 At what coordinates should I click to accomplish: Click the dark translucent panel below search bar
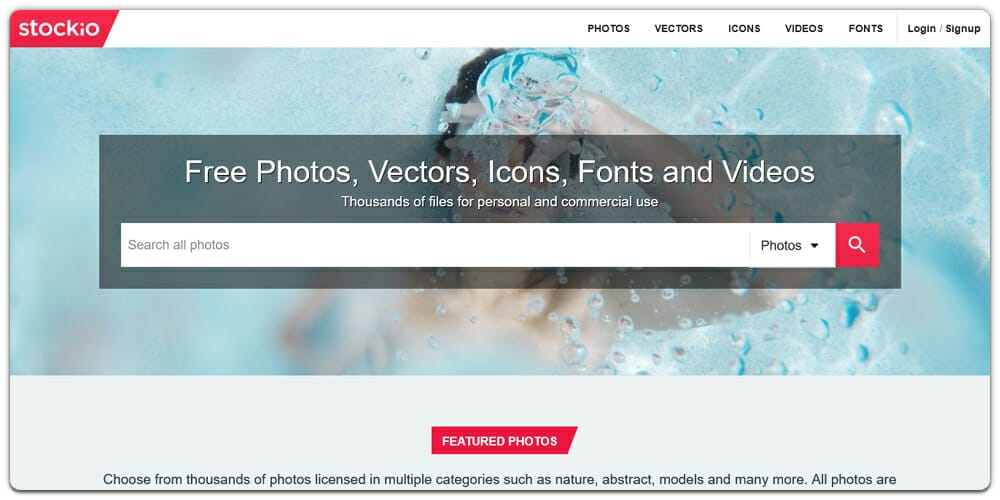(499, 278)
